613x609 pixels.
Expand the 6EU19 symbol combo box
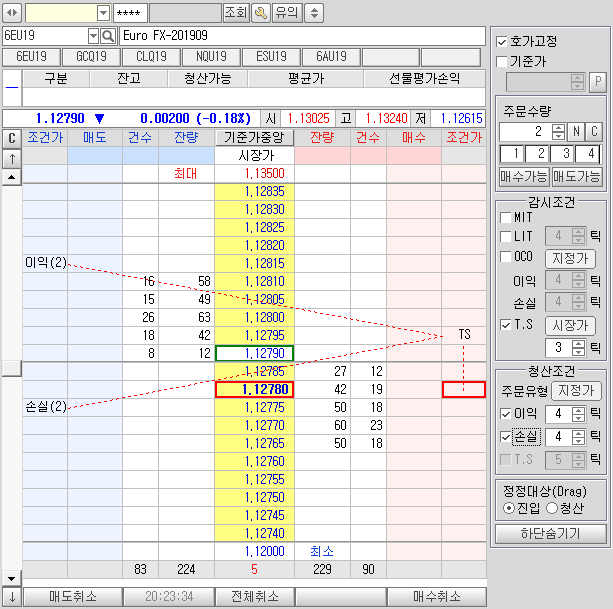click(x=92, y=36)
